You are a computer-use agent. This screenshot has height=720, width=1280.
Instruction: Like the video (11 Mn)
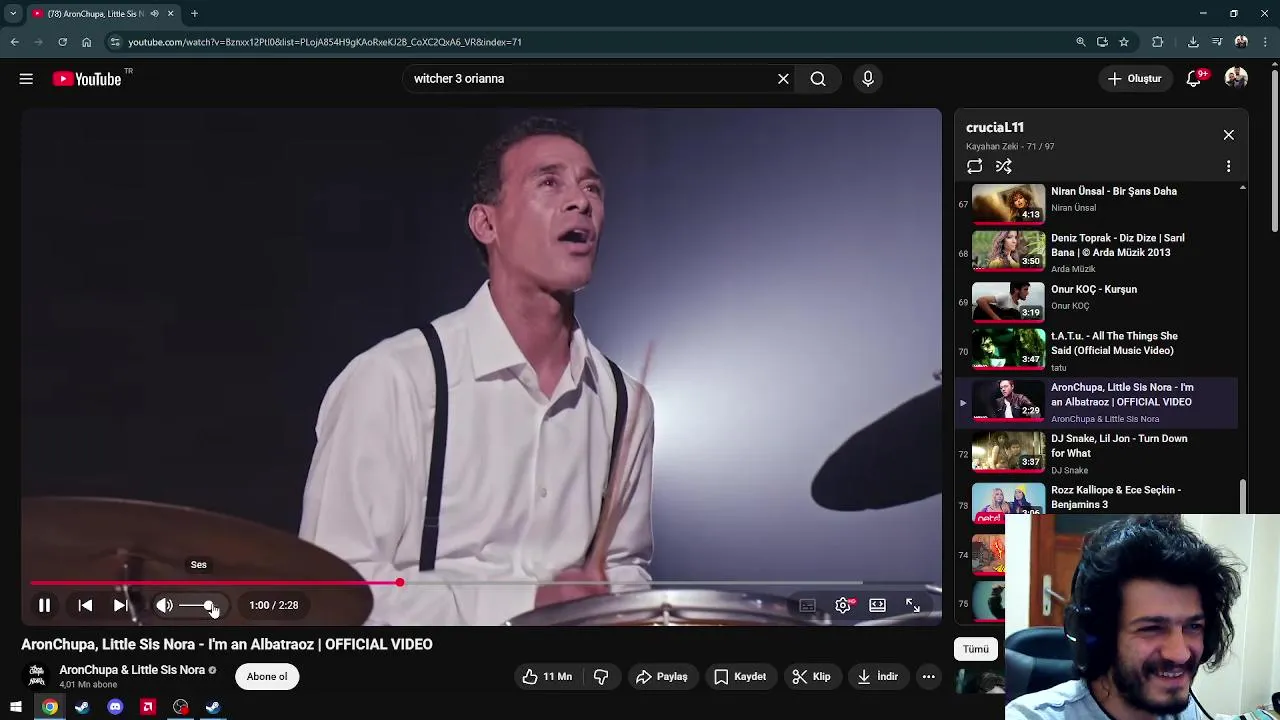click(547, 677)
